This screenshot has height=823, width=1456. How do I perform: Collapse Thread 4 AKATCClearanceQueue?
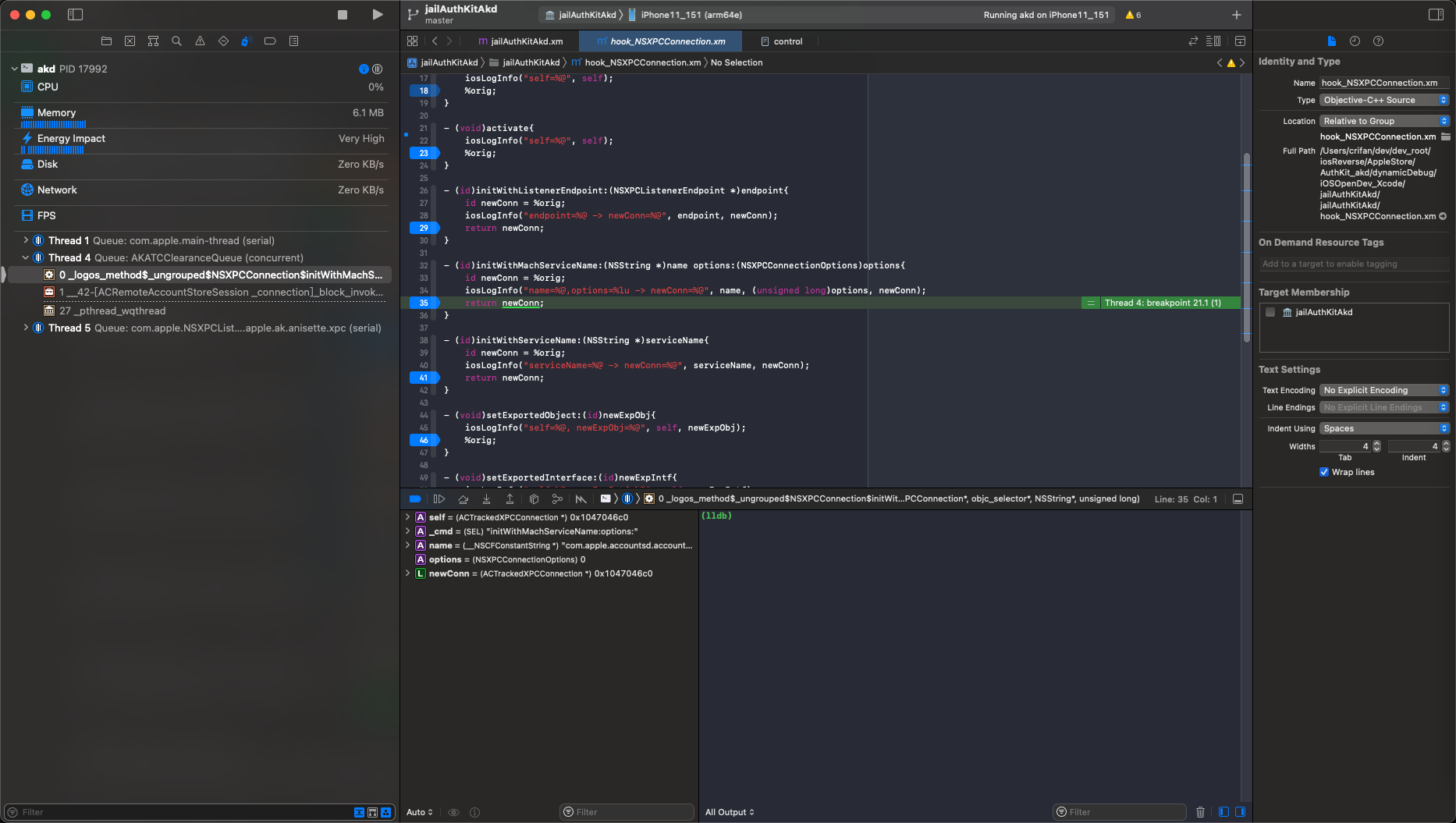click(x=26, y=257)
